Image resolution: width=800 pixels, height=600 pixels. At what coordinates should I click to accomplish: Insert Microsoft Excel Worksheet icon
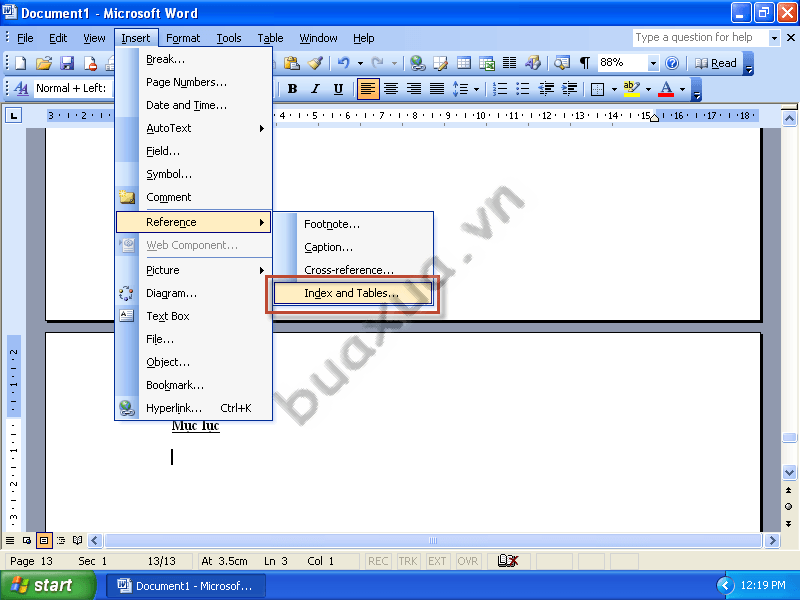(487, 63)
